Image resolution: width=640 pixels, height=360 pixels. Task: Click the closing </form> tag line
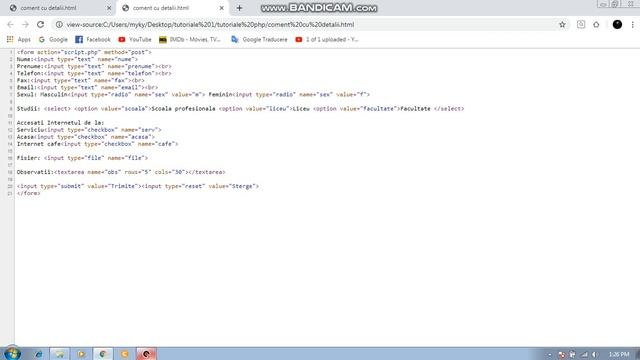(x=29, y=193)
